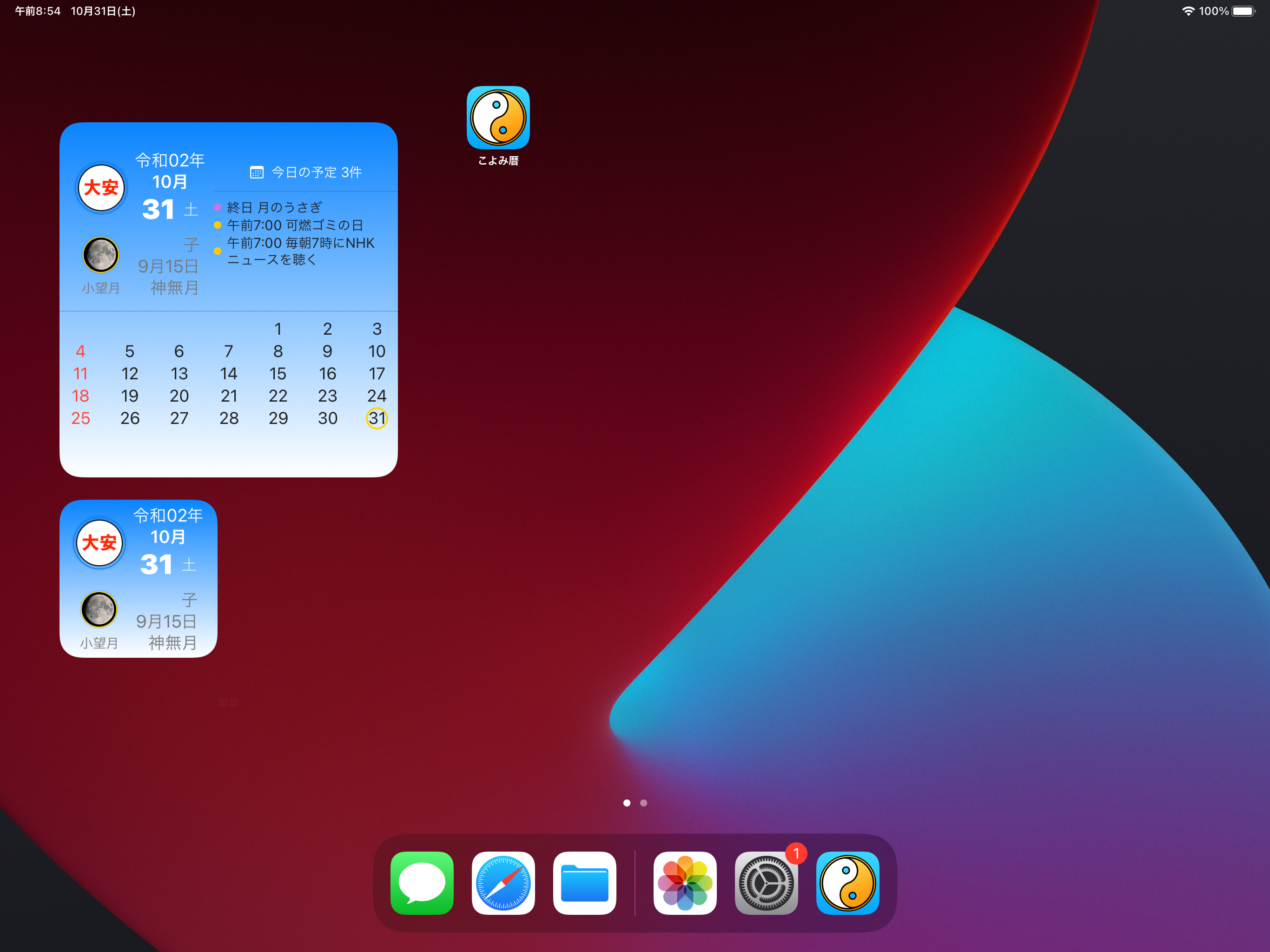Open Messages from the dock
Image resolution: width=1270 pixels, height=952 pixels.
tap(422, 883)
